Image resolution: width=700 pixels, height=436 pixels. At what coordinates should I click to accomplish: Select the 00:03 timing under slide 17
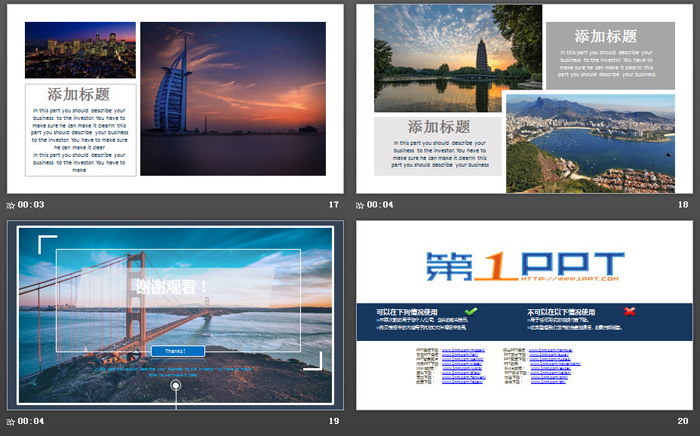click(x=31, y=205)
